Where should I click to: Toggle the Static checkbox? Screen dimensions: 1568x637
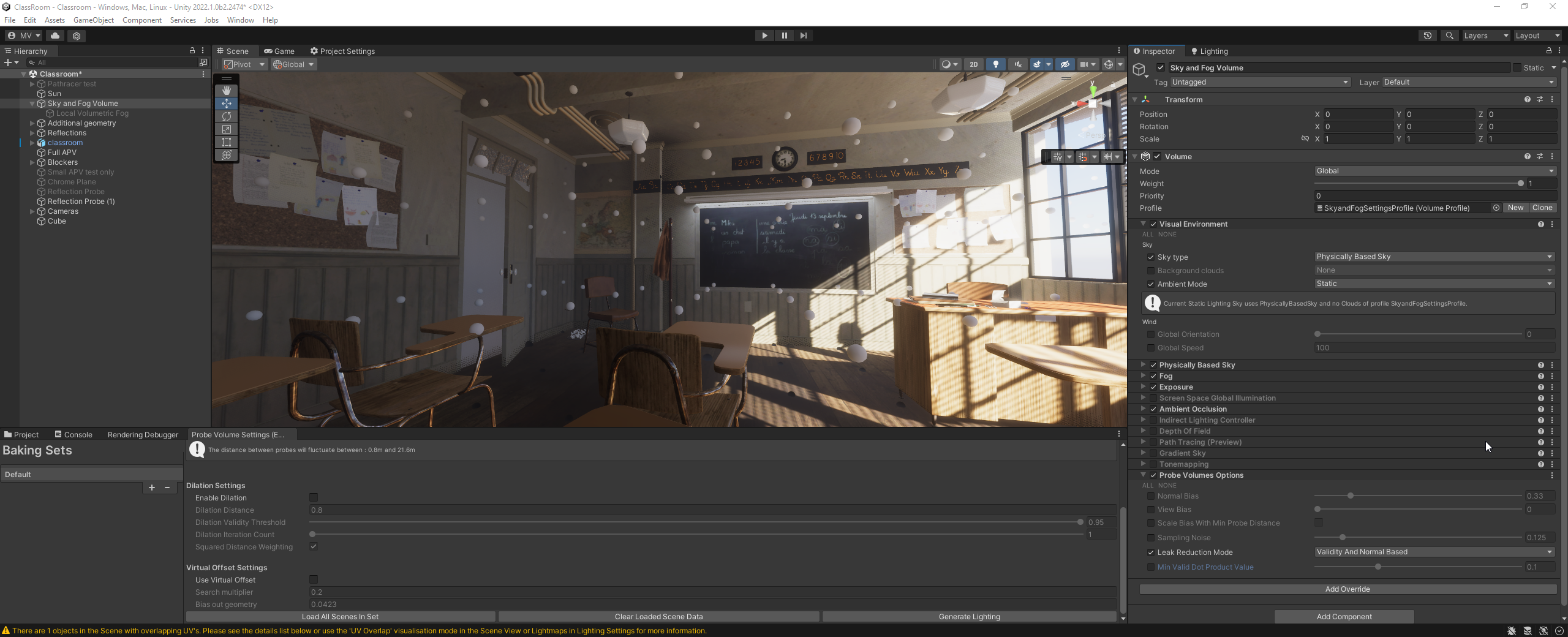[1517, 67]
